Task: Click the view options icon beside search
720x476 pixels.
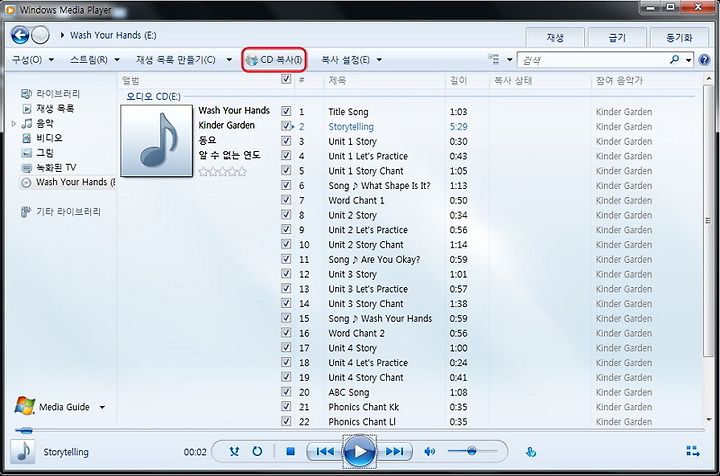Action: coord(494,59)
